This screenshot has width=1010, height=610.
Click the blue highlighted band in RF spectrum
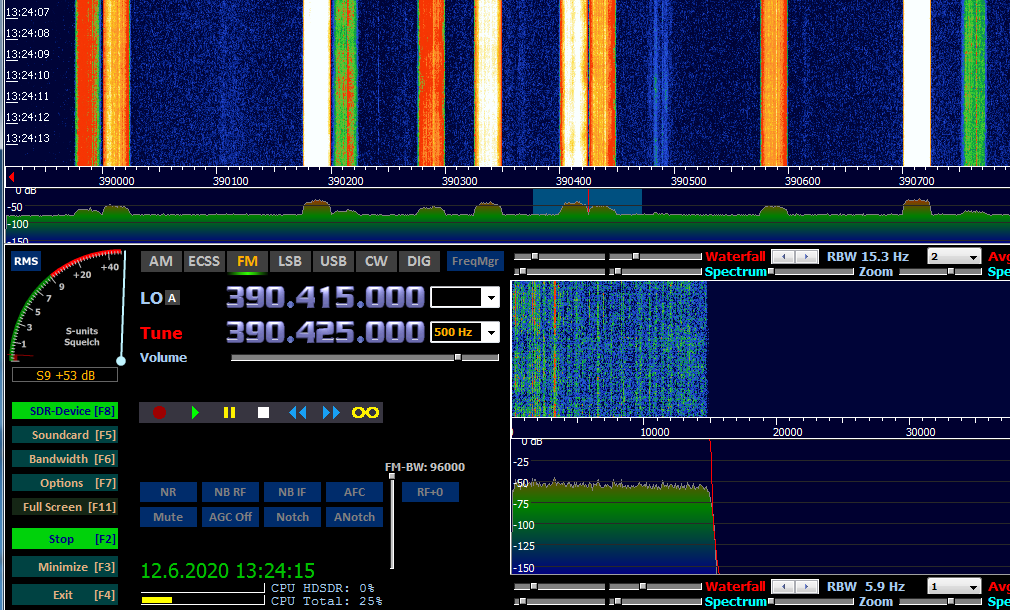click(x=587, y=202)
